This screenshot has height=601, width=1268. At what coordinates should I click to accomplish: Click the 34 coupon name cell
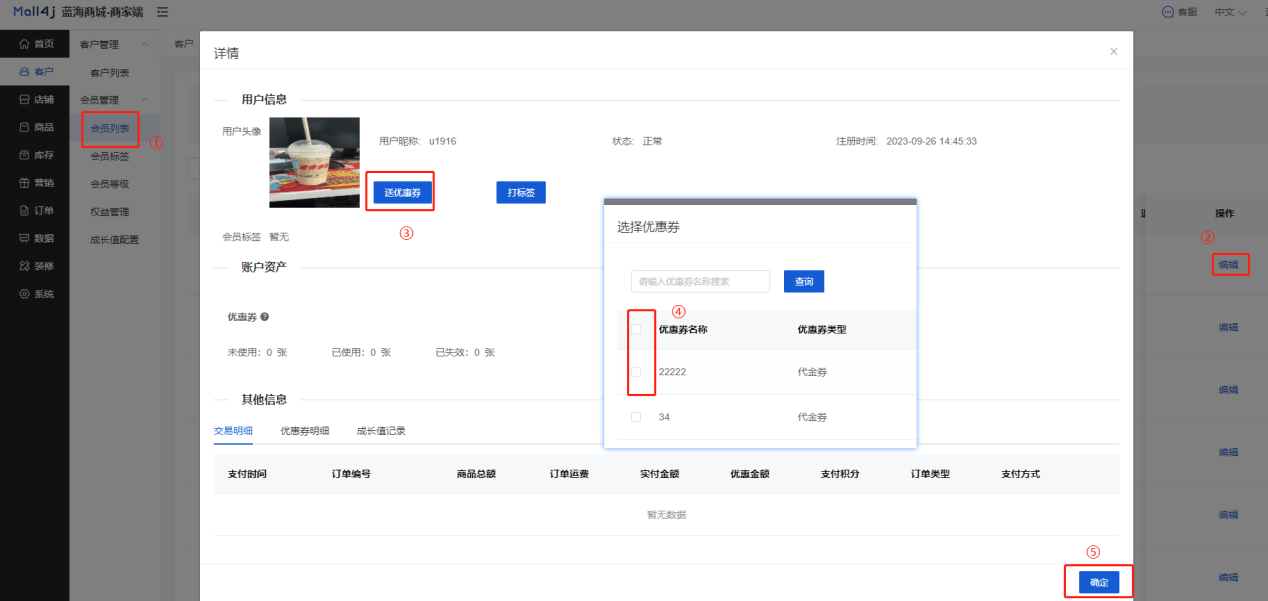pos(664,417)
